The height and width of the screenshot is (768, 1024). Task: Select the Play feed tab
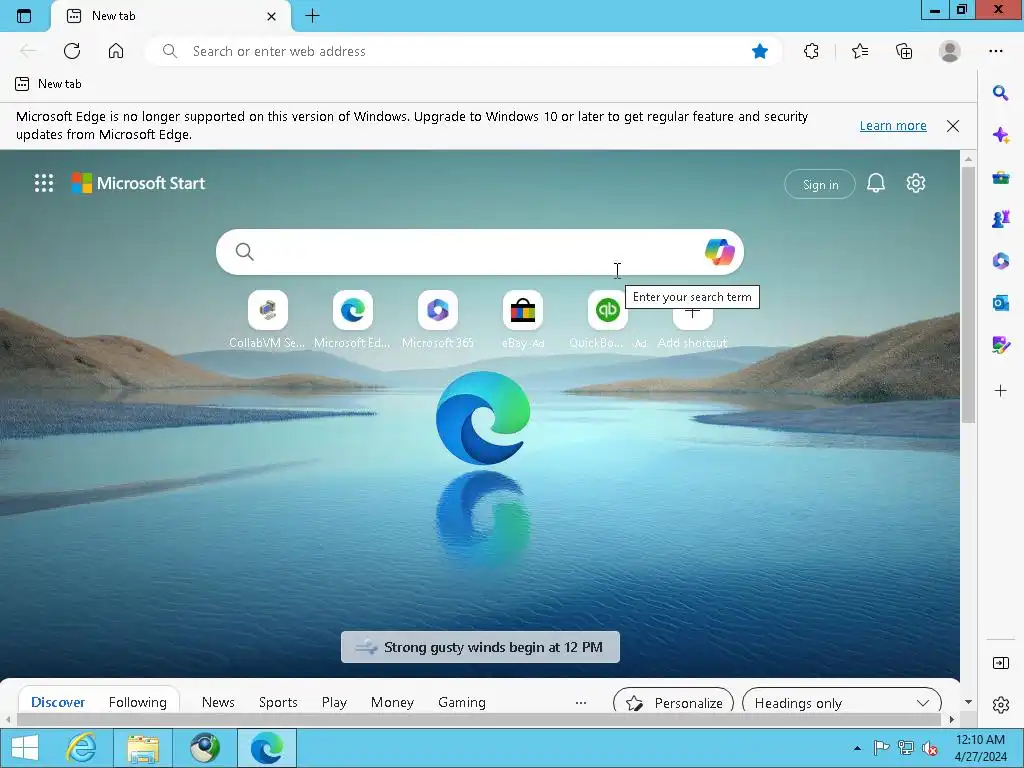tap(334, 703)
